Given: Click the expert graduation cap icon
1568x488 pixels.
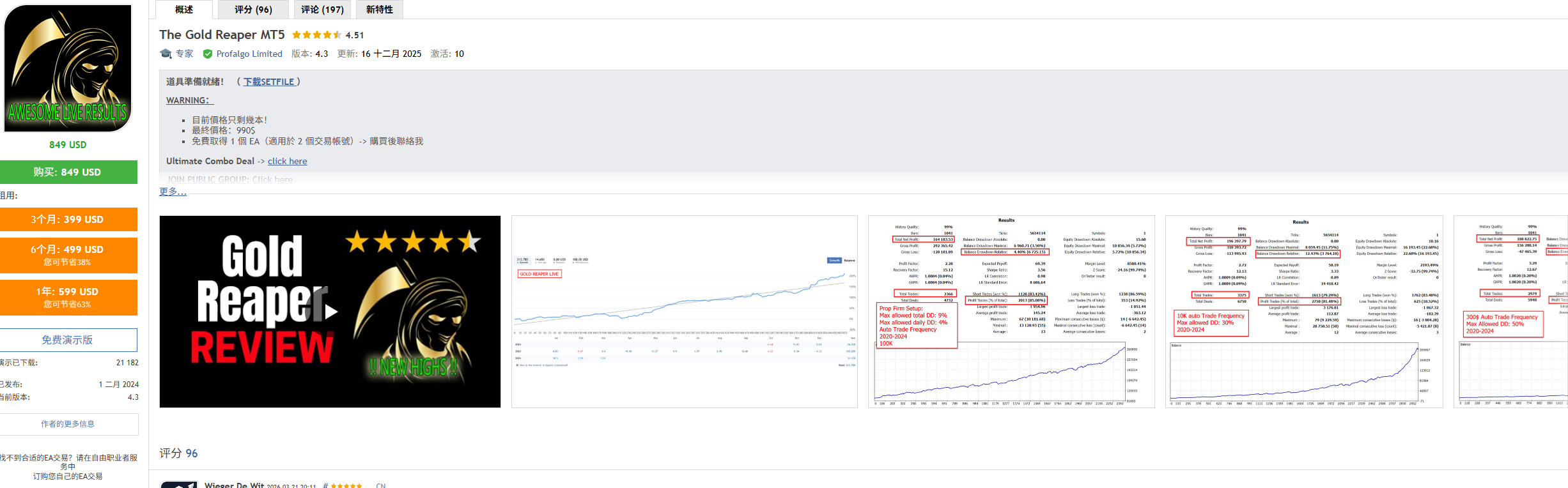Looking at the screenshot, I should point(166,54).
